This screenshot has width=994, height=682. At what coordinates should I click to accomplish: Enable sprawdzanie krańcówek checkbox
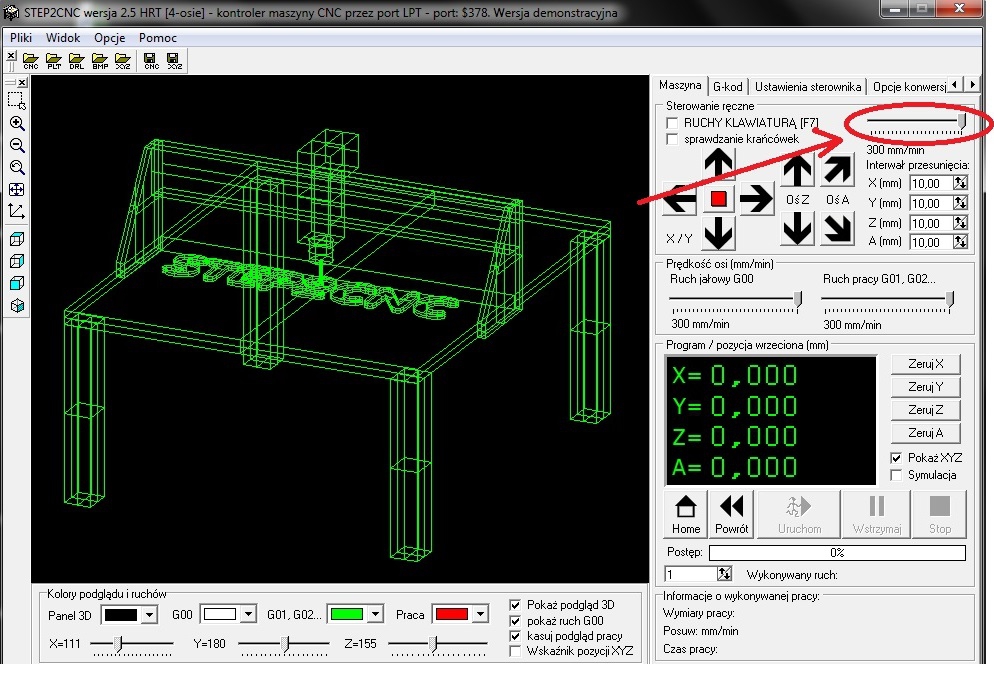pyautogui.click(x=672, y=139)
